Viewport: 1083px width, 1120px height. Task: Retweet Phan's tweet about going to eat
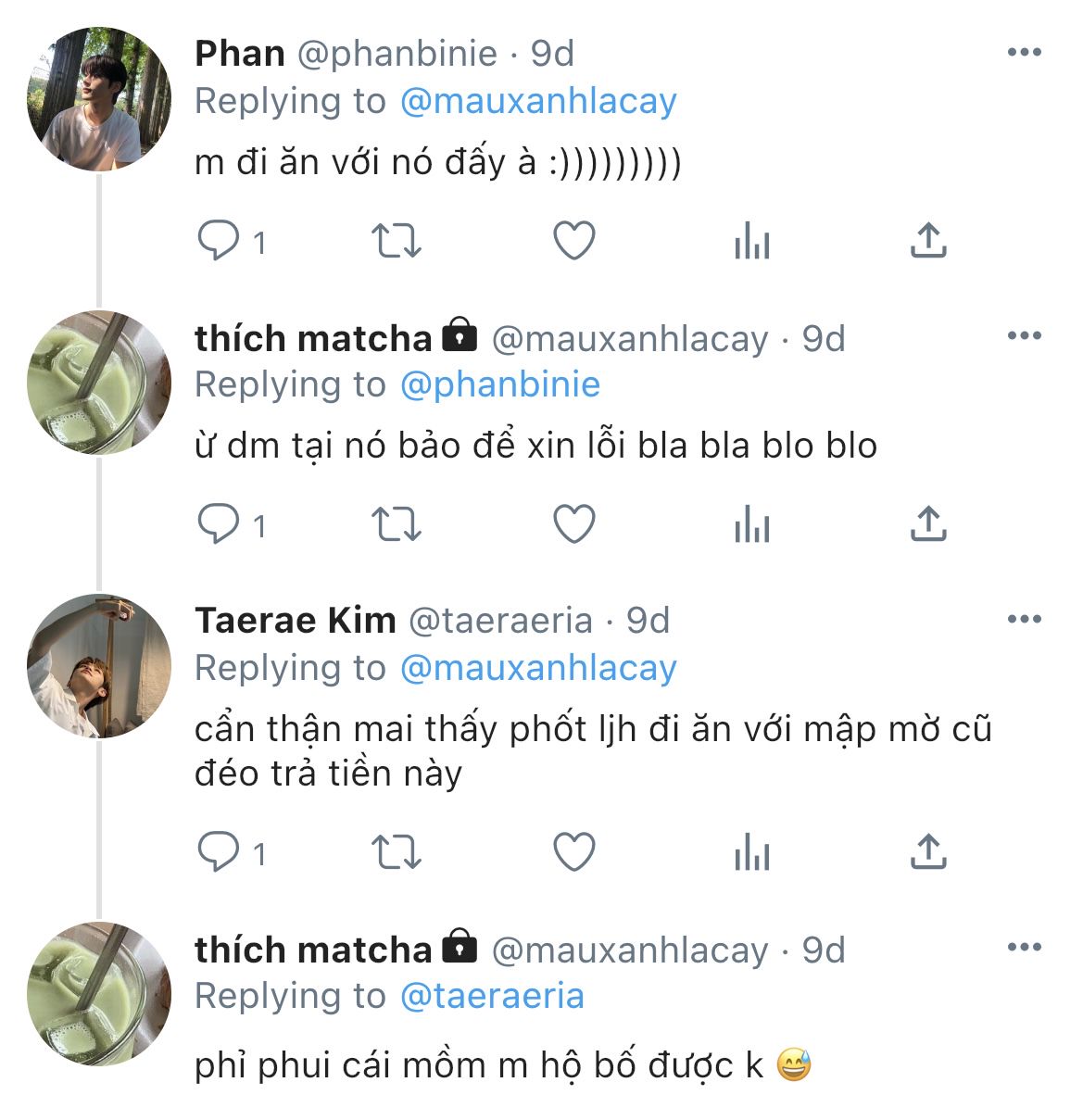pyautogui.click(x=396, y=242)
